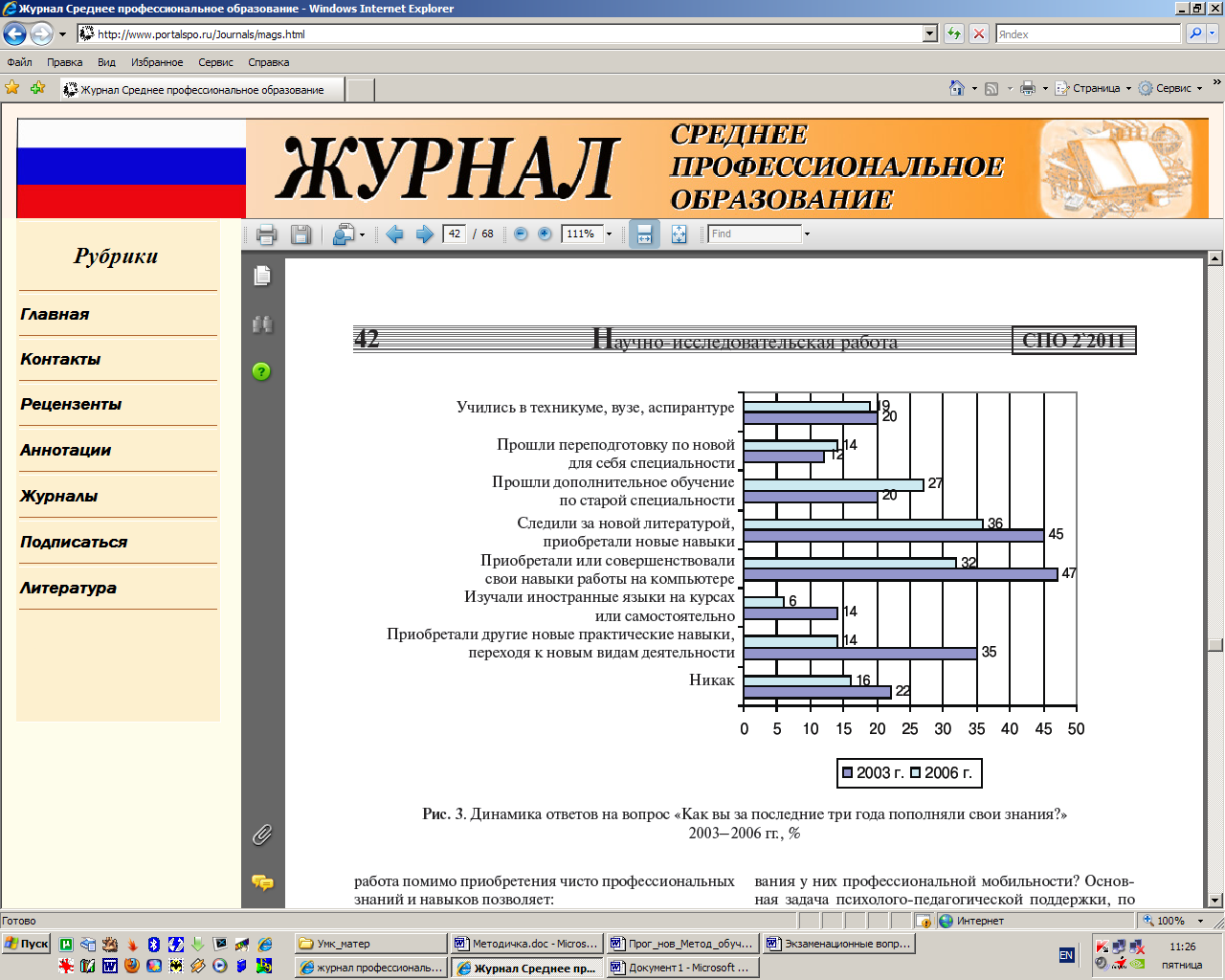Expand collaborate tool dropdown arrow
This screenshot has width=1225, height=980.
point(362,234)
